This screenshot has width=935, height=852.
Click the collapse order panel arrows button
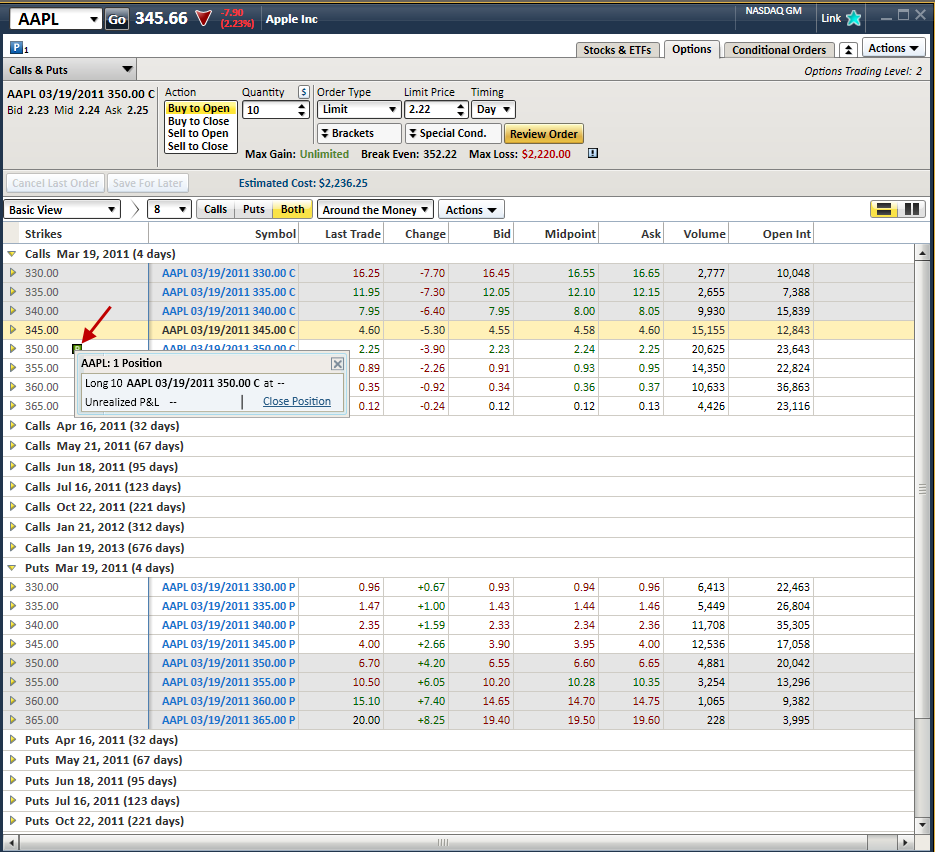(848, 50)
